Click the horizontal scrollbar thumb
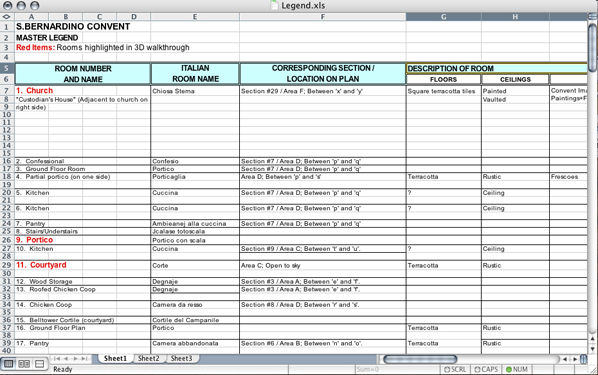The width and height of the screenshot is (598, 375). (420, 359)
